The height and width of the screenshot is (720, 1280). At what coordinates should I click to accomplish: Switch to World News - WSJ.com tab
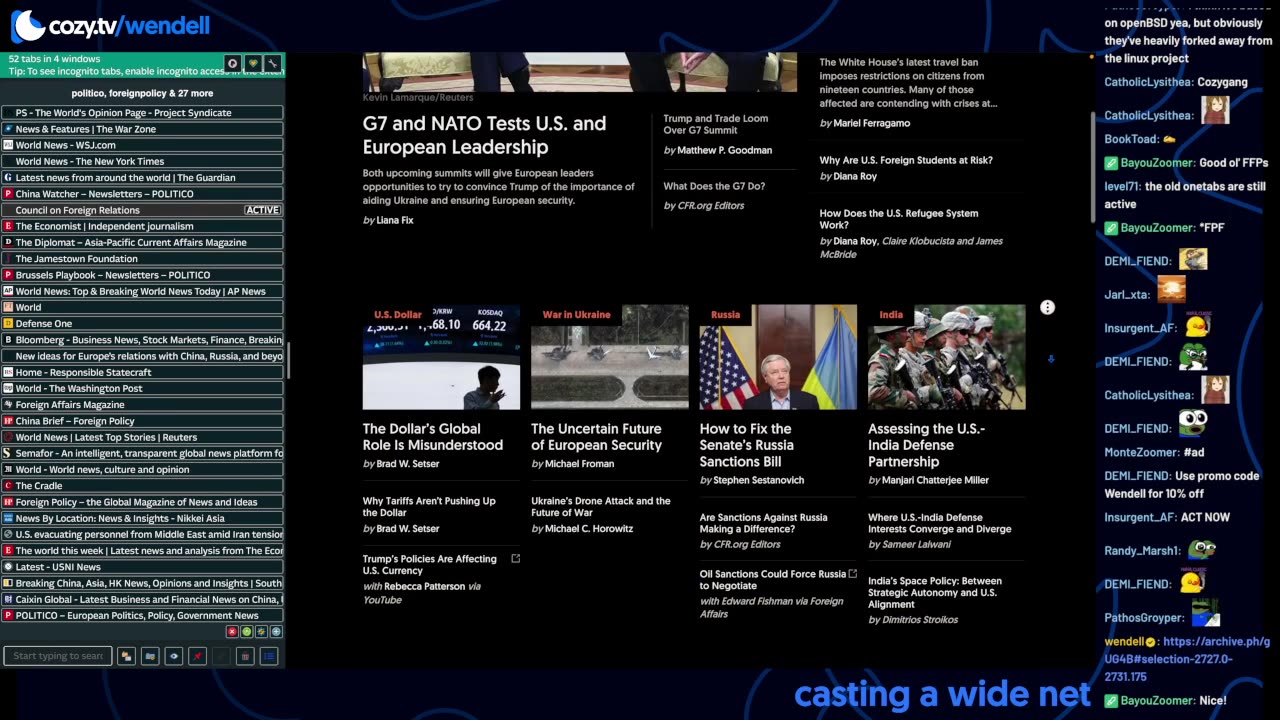pyautogui.click(x=142, y=145)
